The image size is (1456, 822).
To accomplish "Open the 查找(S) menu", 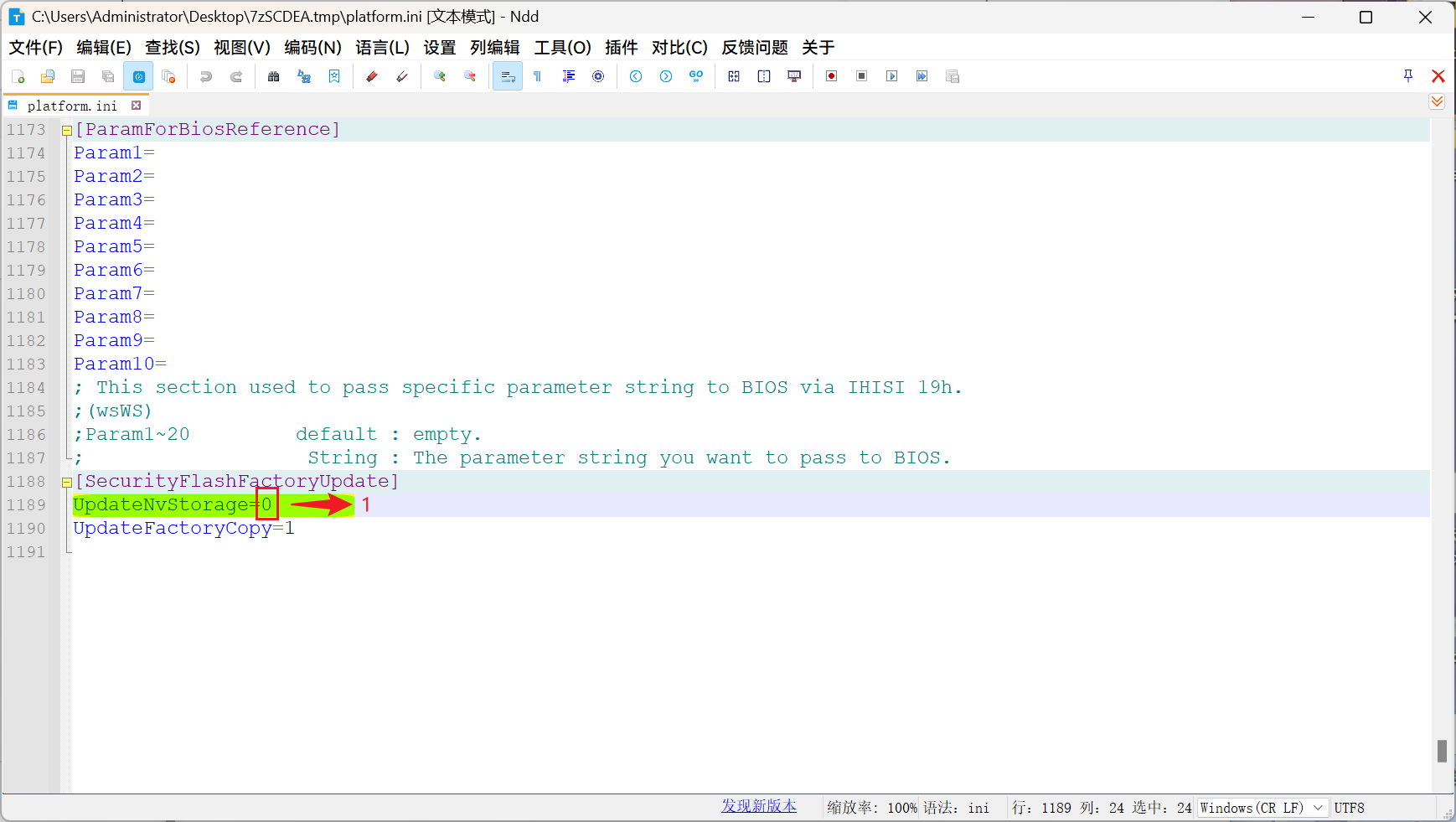I will pos(173,48).
